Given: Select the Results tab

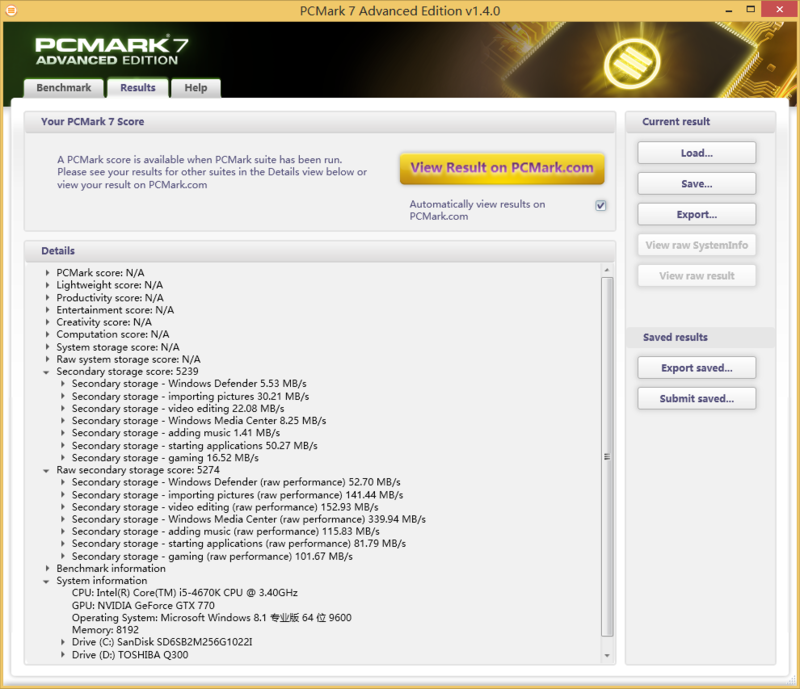Looking at the screenshot, I should 138,88.
